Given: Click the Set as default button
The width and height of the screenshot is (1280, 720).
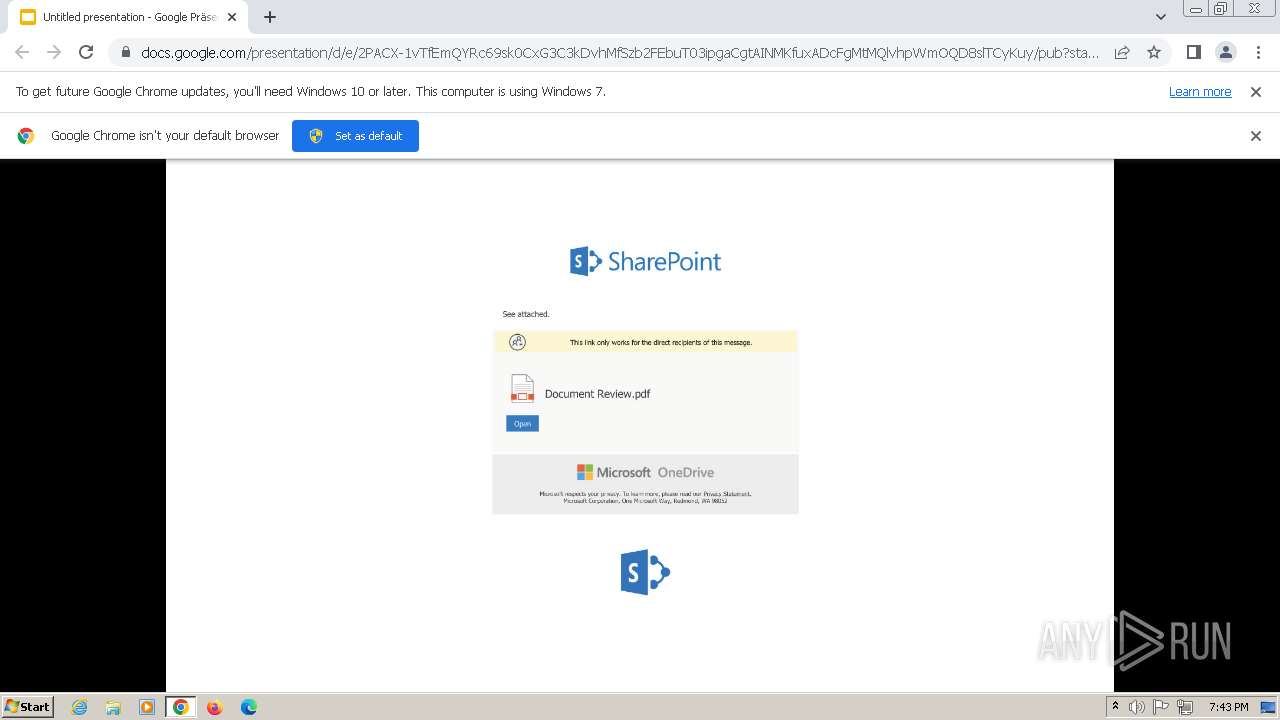Looking at the screenshot, I should (355, 136).
